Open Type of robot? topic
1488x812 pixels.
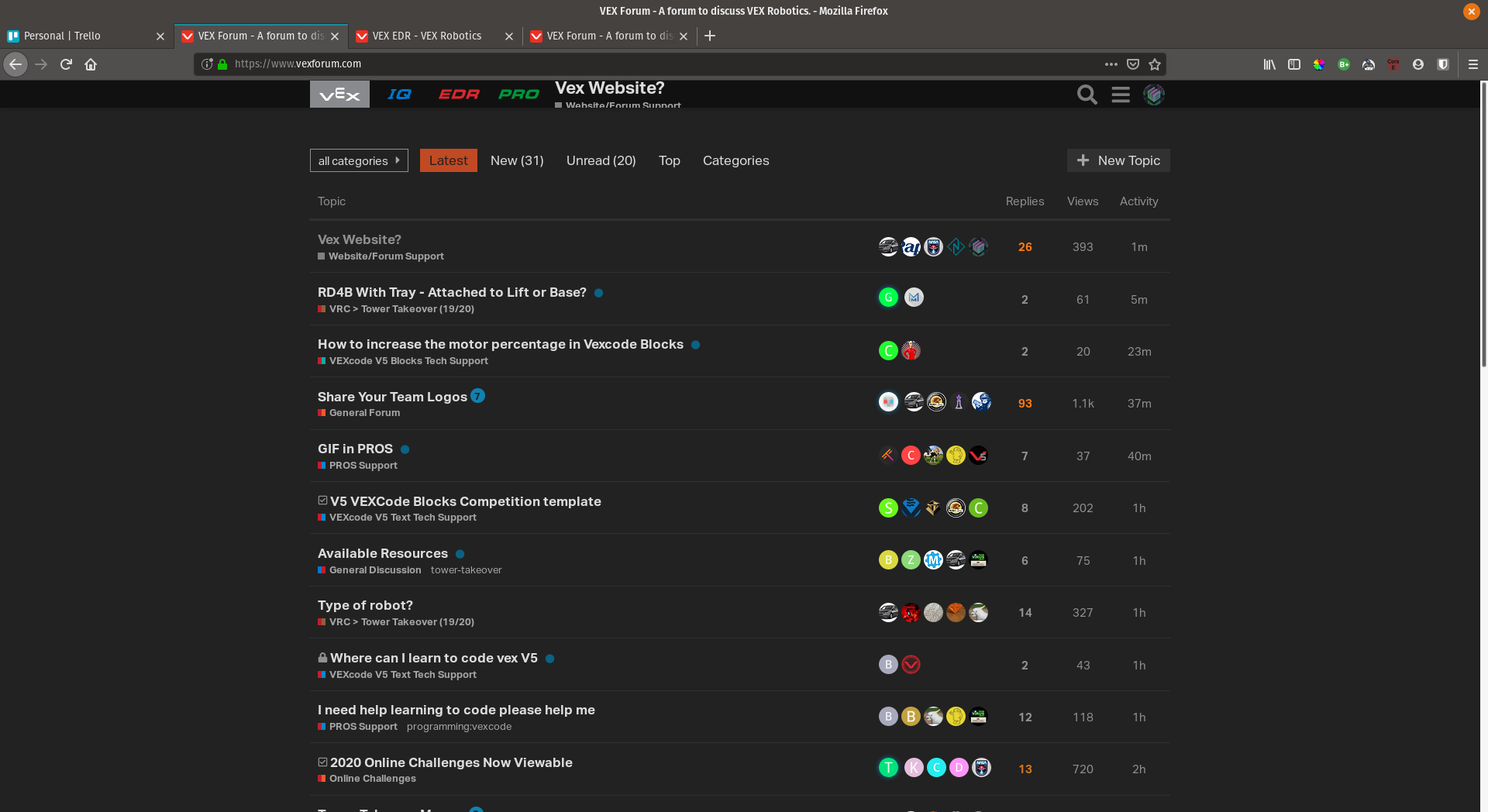[365, 605]
